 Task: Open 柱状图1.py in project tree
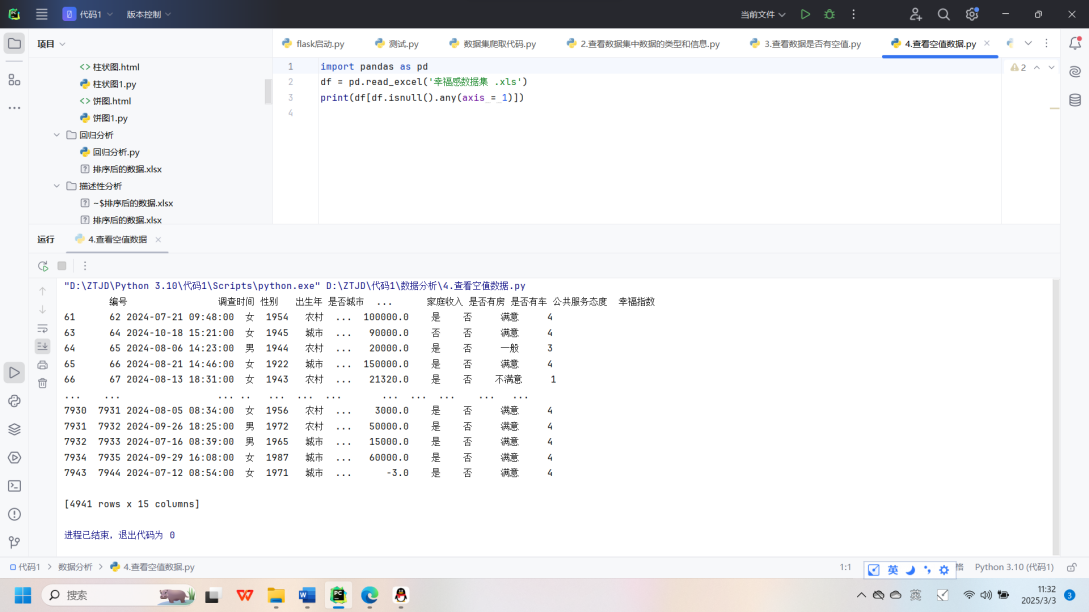point(108,84)
